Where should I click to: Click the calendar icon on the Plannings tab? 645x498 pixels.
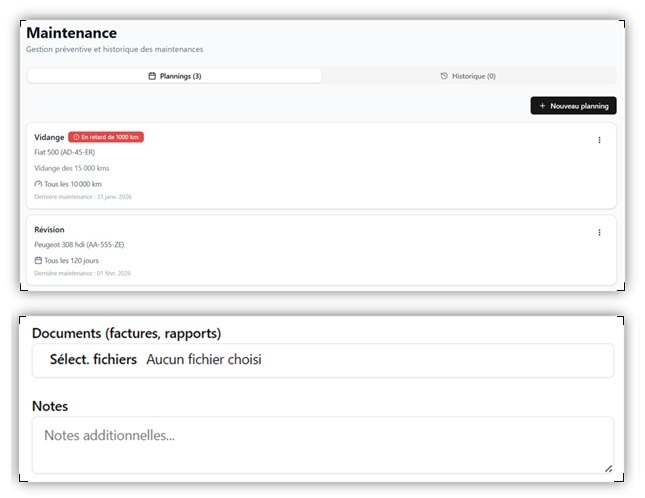point(152,76)
